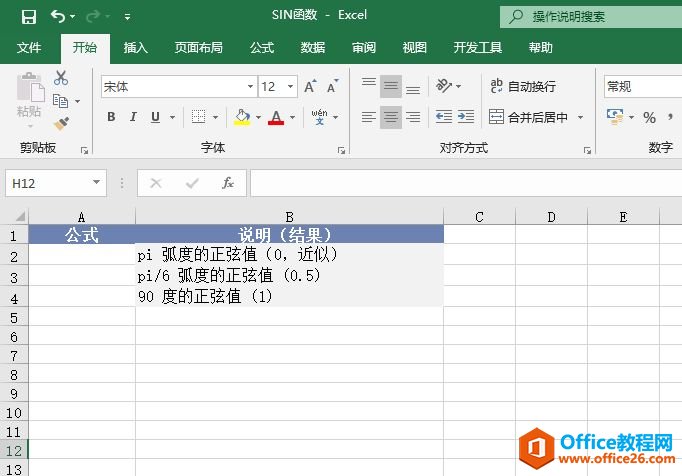The image size is (682, 476).
Task: Decrease font size with small A
Action: point(333,87)
